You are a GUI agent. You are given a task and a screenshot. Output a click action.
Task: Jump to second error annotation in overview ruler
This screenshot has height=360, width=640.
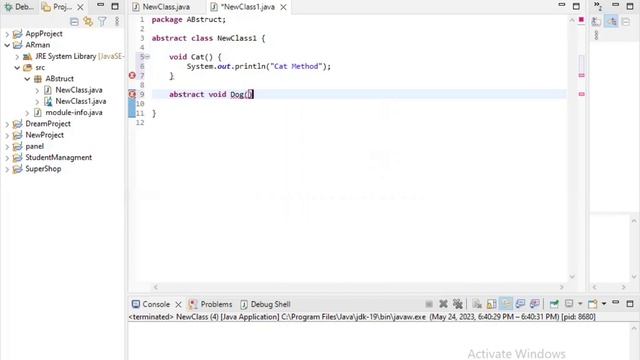[581, 94]
